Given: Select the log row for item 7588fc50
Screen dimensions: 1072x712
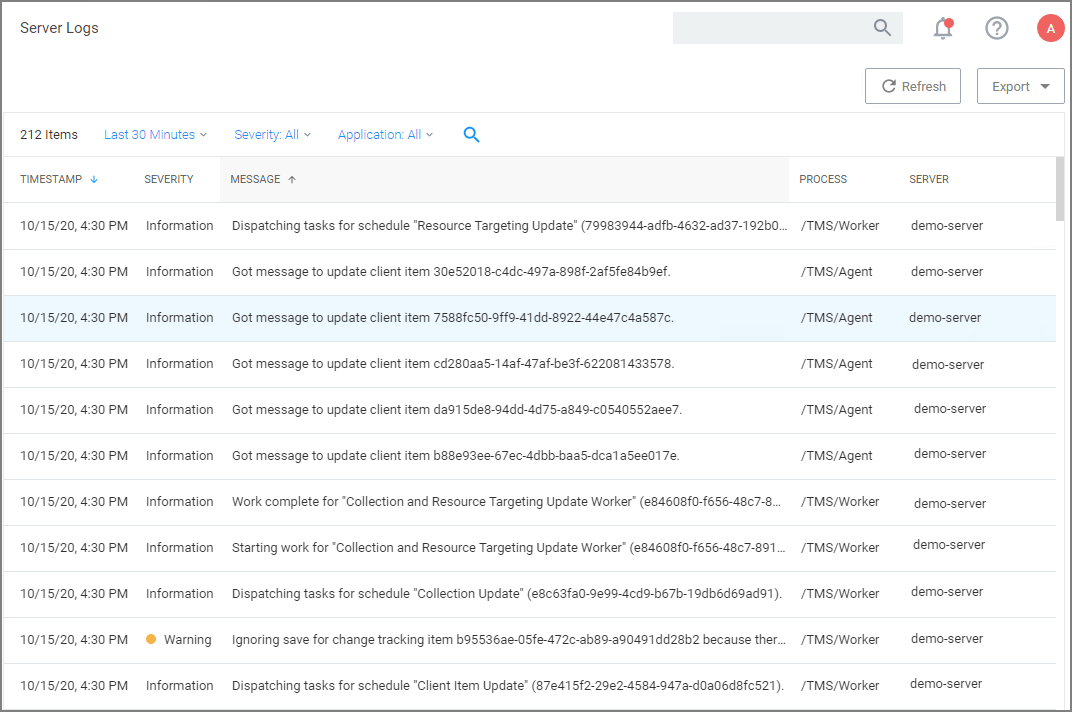Looking at the screenshot, I should 452,318.
